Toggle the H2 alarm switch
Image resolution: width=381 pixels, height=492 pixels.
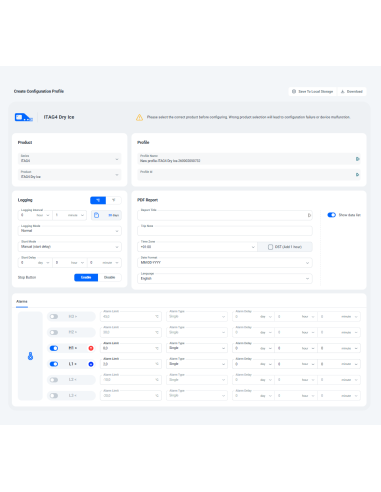click(x=54, y=332)
